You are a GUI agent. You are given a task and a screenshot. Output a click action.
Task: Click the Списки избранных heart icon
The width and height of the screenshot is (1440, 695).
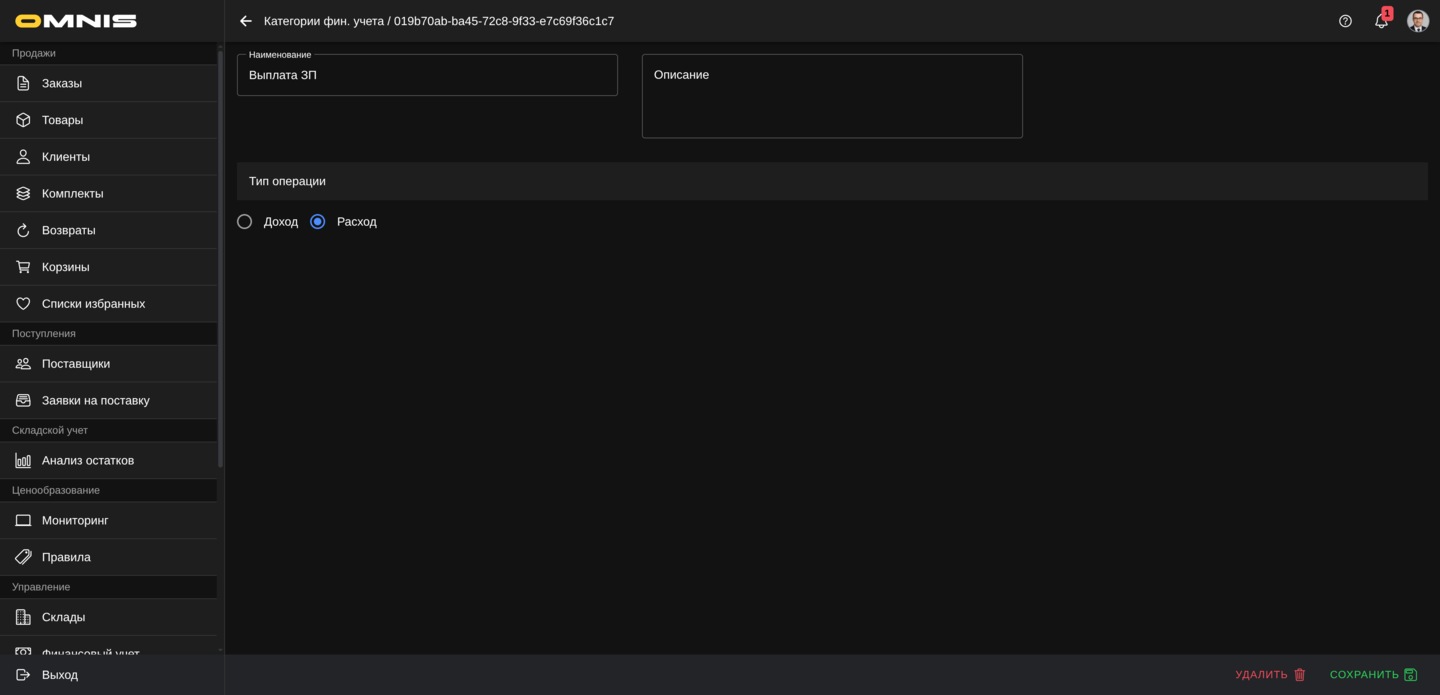(x=23, y=304)
